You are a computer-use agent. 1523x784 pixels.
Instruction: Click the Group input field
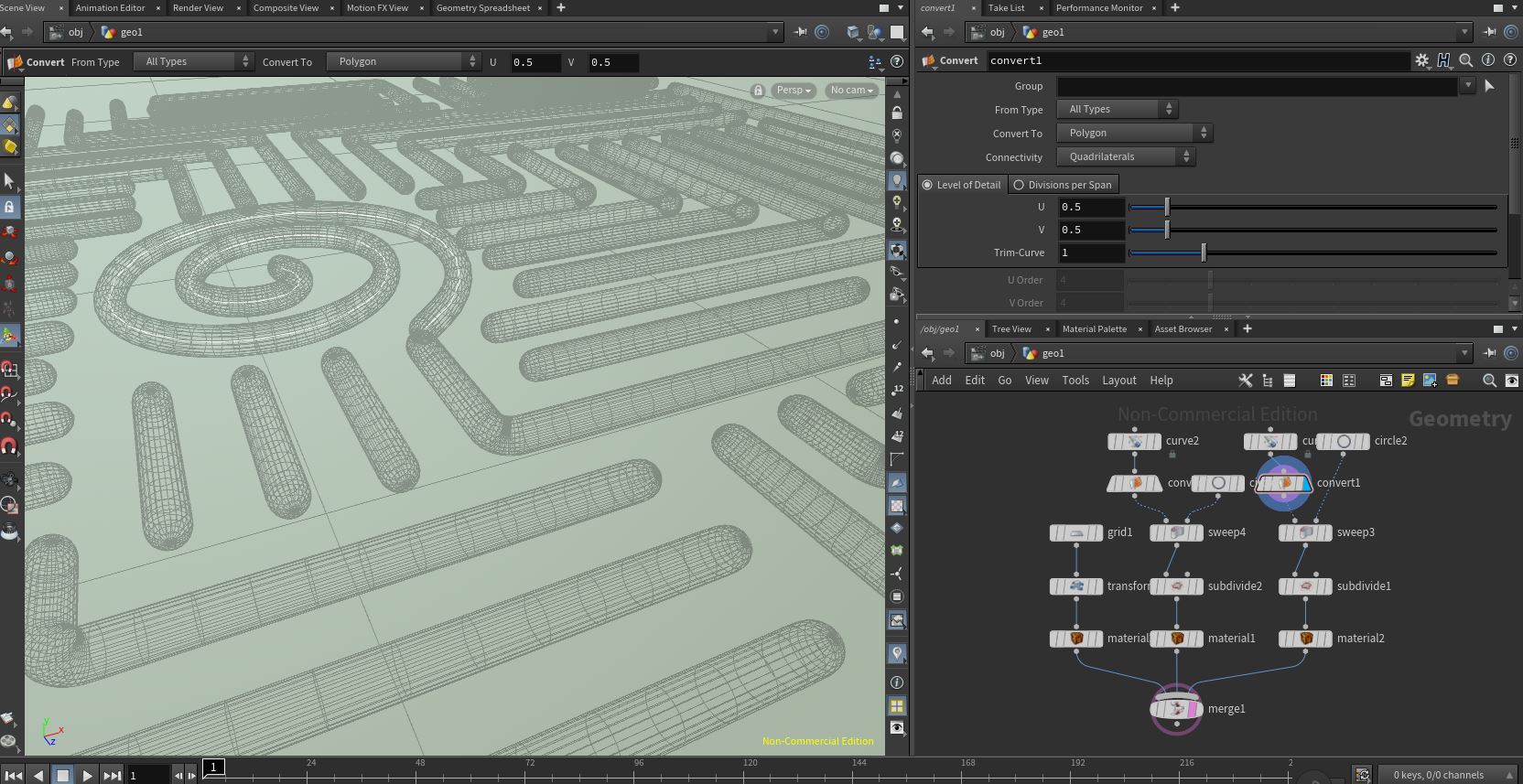tap(1258, 86)
